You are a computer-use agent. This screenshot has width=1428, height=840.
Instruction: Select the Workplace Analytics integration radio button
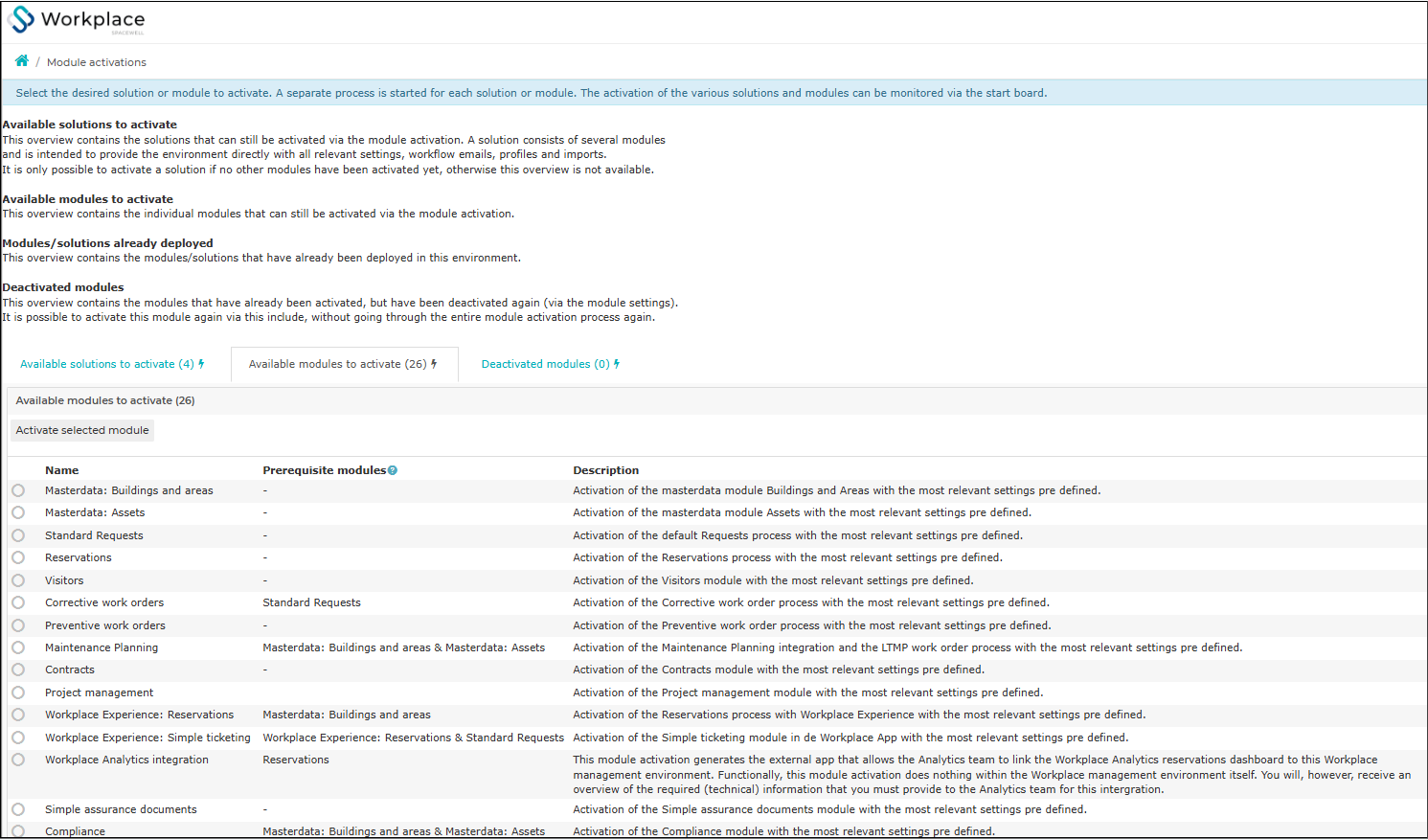pos(18,760)
